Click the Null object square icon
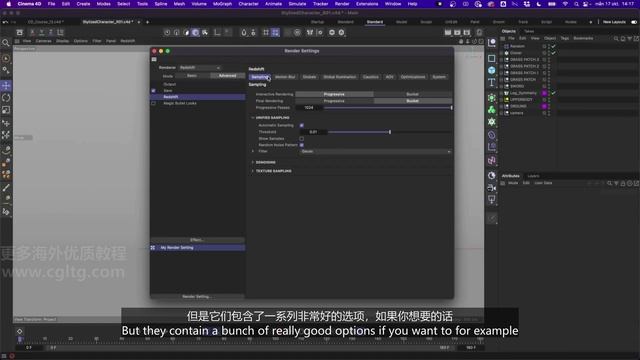 point(492,58)
